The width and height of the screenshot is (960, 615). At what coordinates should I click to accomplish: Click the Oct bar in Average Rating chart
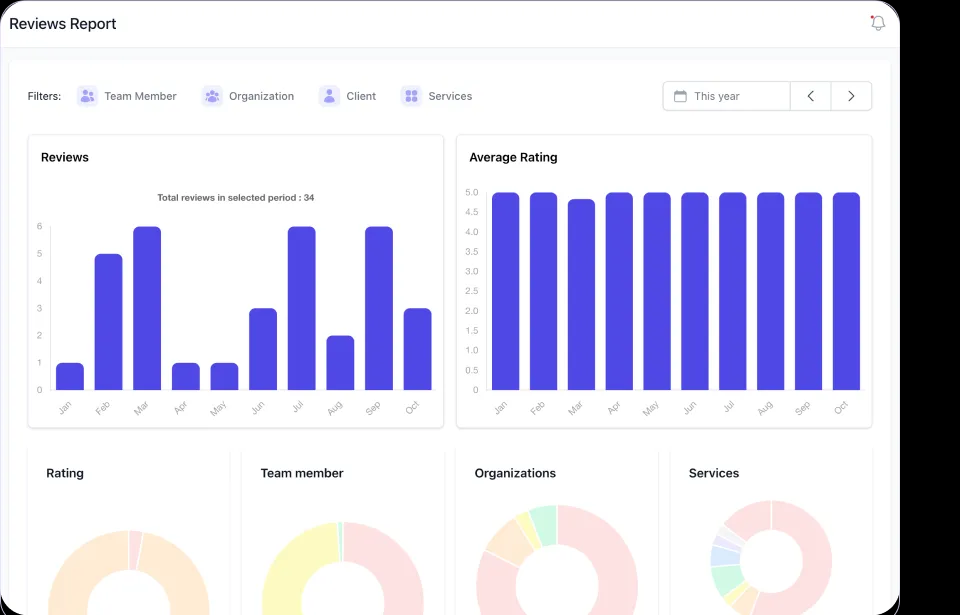pos(846,292)
